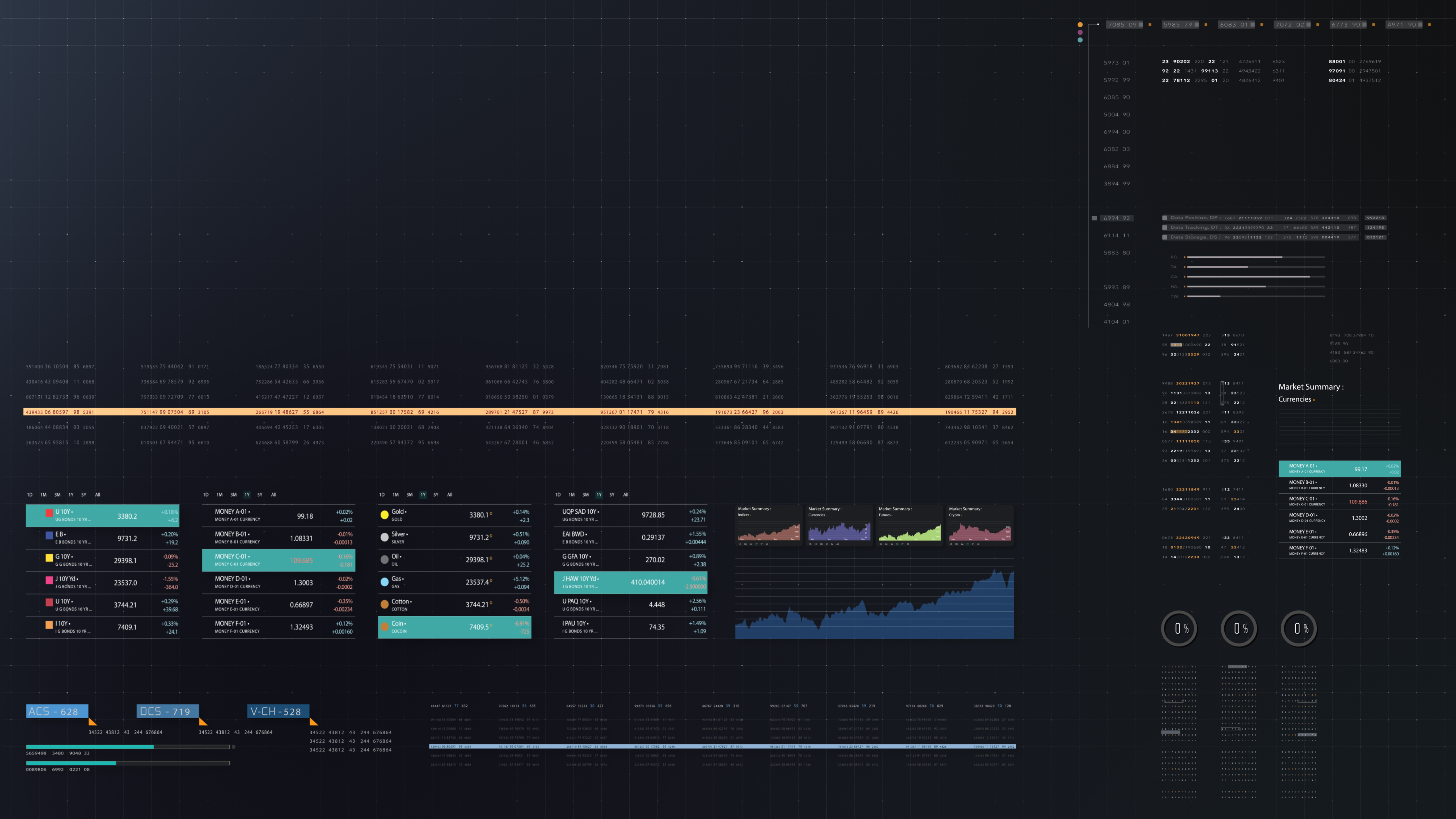Image resolution: width=1456 pixels, height=819 pixels.
Task: Click the V-CH-528 label button
Action: pyautogui.click(x=278, y=711)
